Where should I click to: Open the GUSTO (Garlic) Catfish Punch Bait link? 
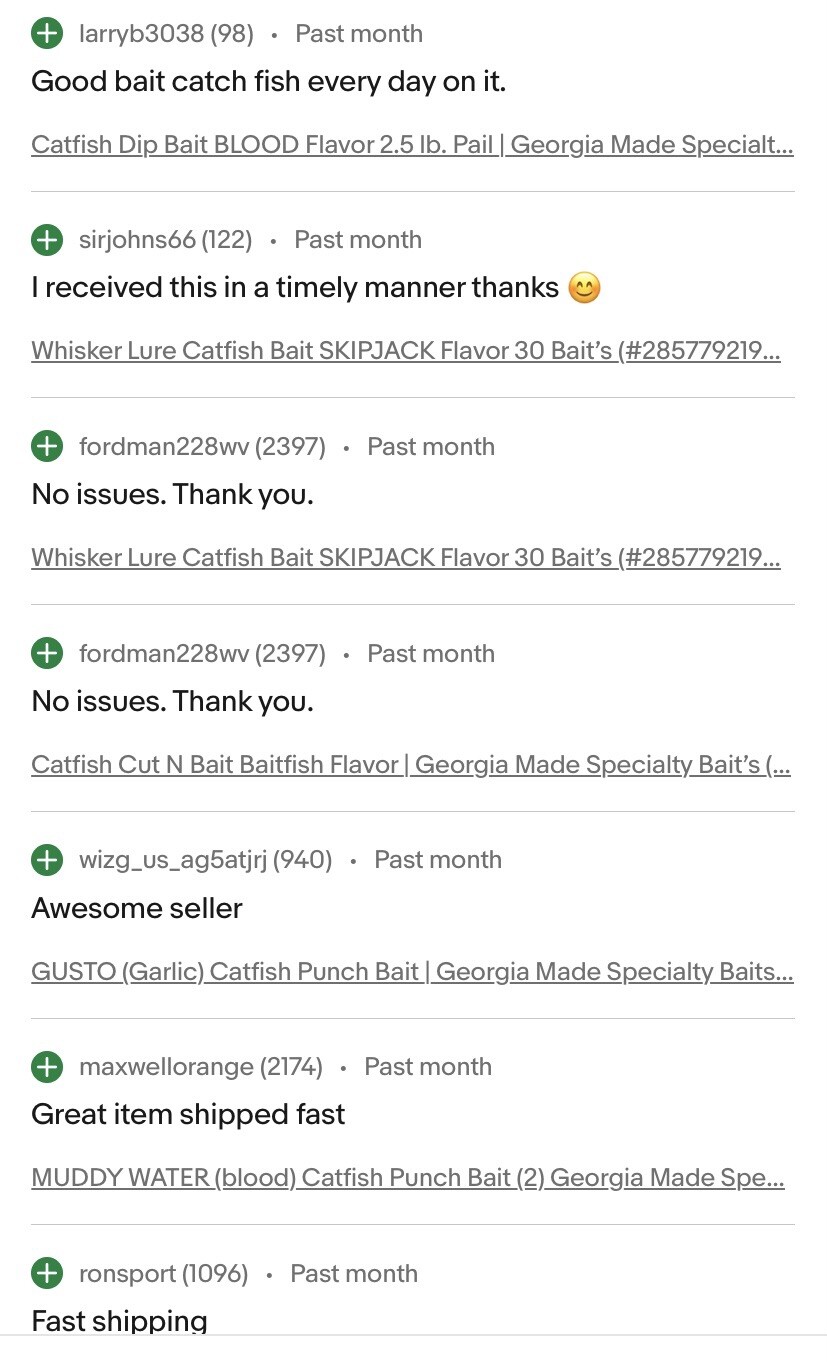pyautogui.click(x=412, y=972)
